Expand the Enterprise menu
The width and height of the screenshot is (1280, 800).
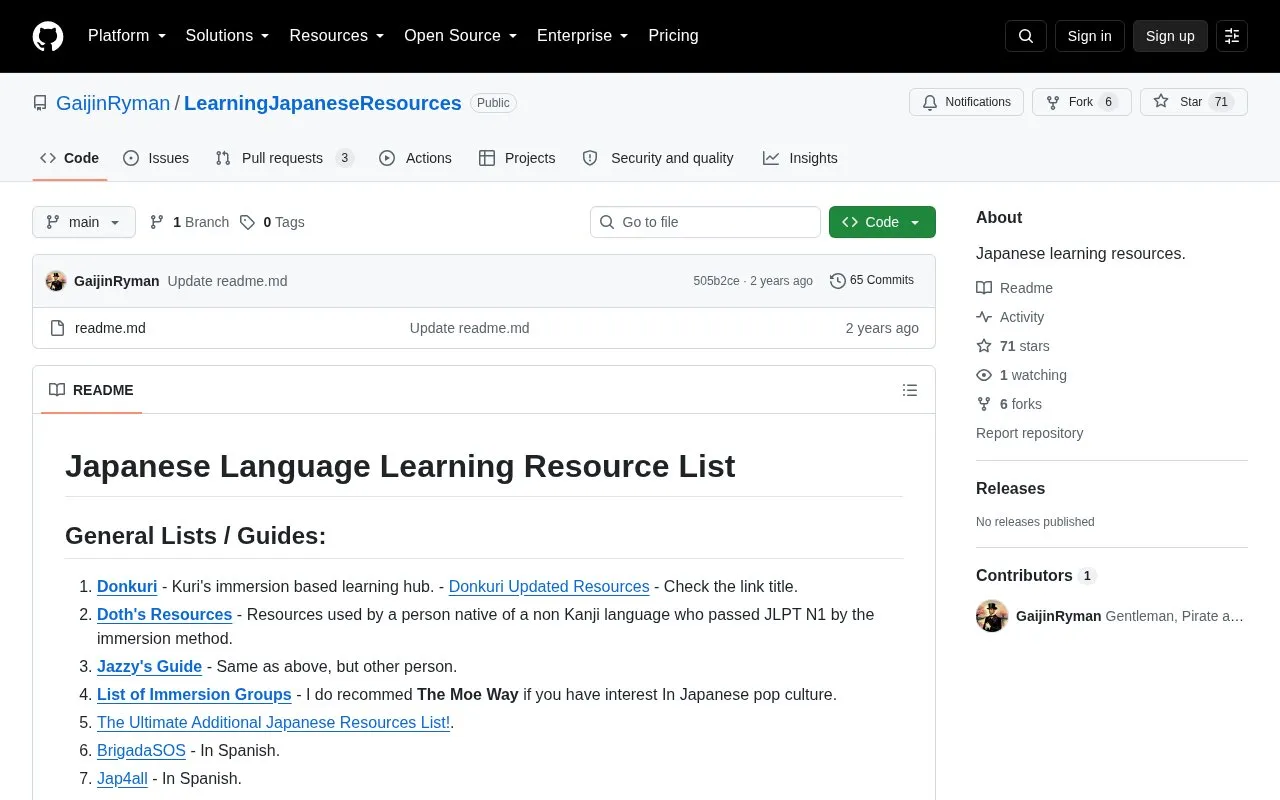583,36
